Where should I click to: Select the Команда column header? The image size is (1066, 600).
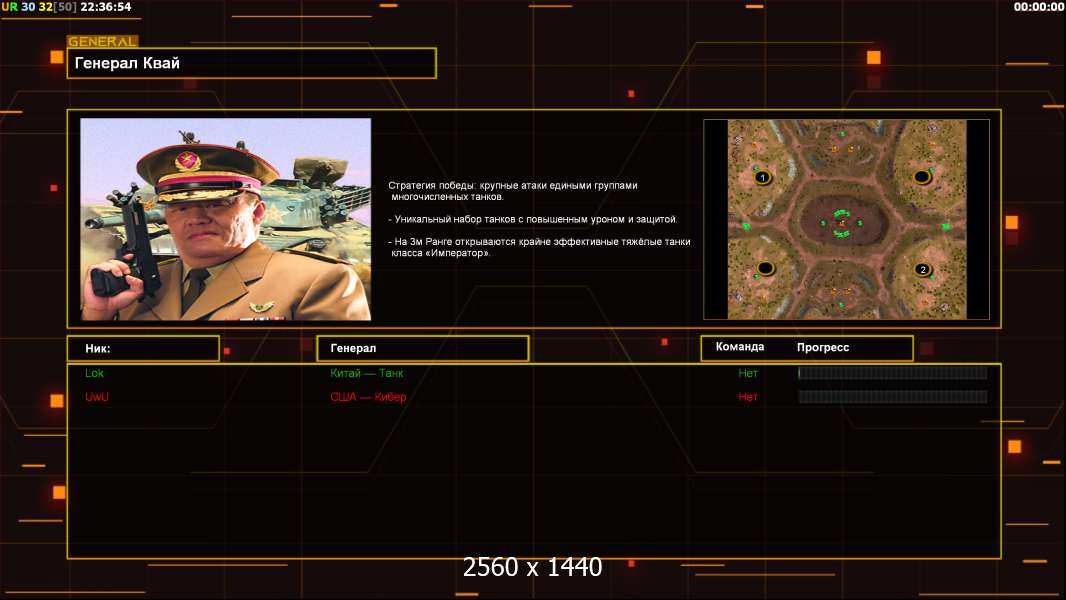740,347
